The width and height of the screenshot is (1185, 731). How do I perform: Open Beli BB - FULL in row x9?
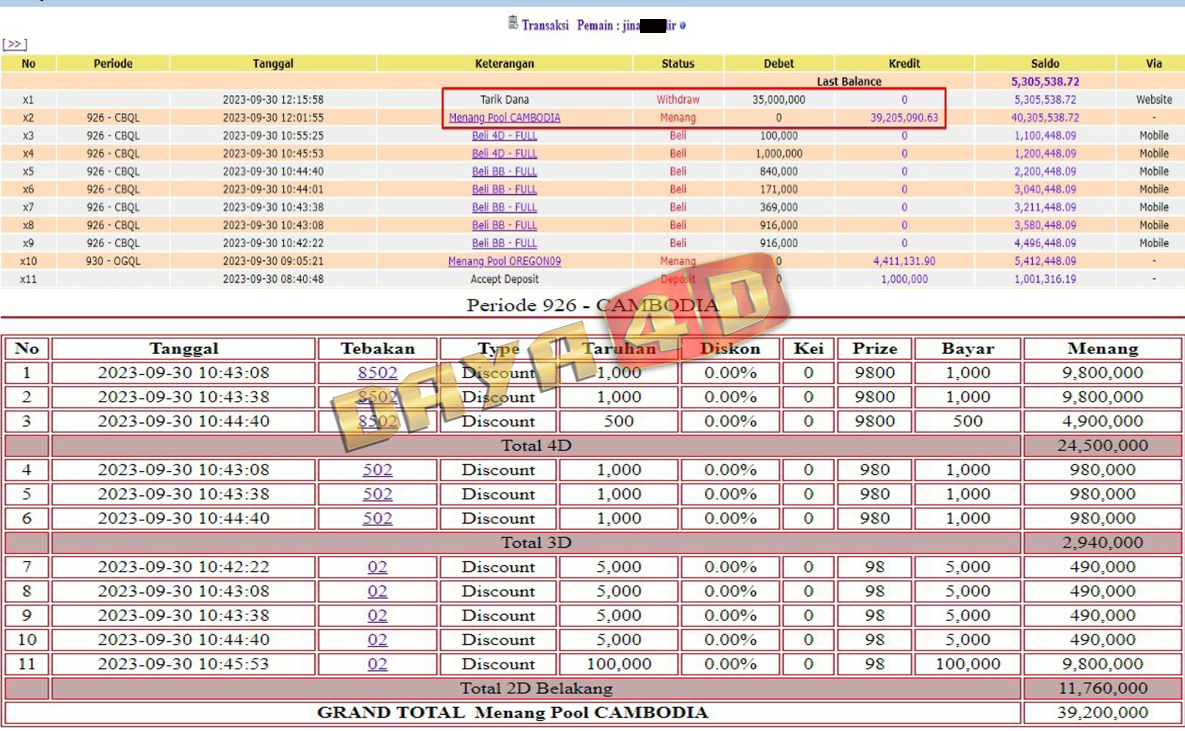click(504, 244)
